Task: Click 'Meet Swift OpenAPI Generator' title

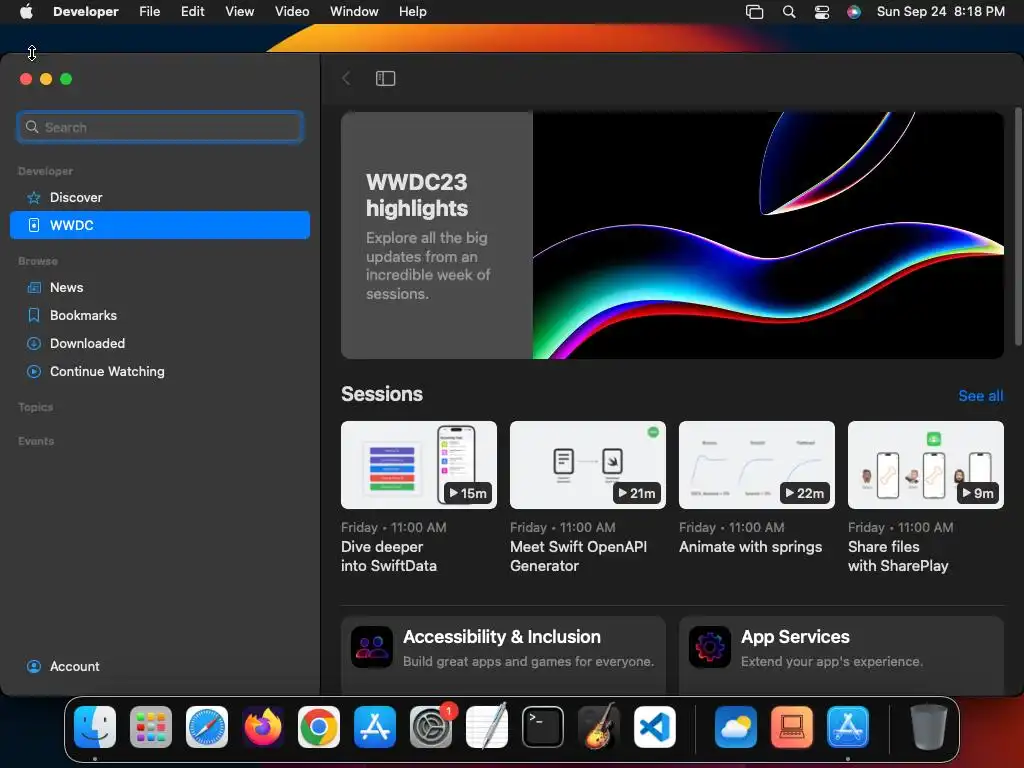Action: [579, 556]
